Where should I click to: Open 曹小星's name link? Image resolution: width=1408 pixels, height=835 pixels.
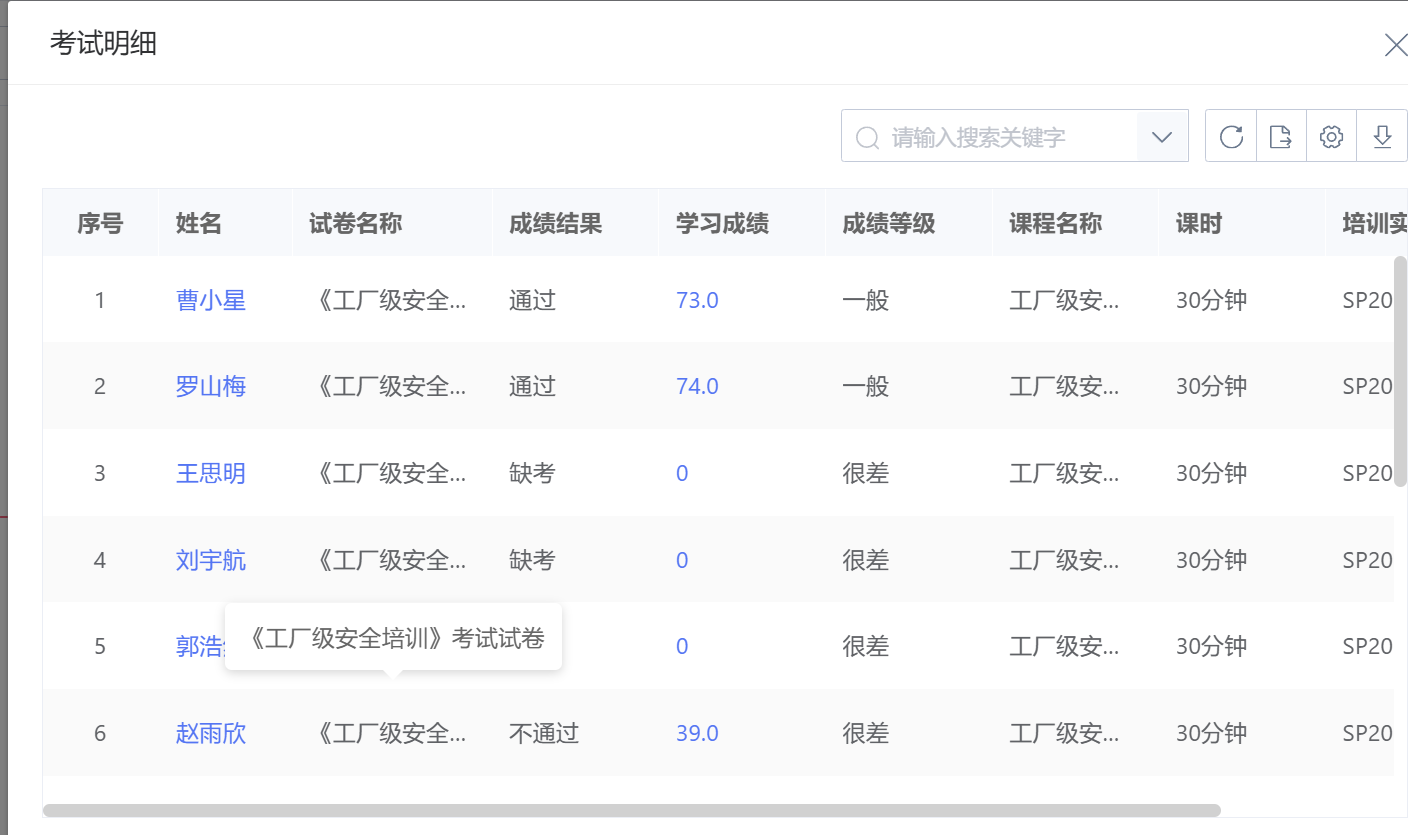pos(211,299)
